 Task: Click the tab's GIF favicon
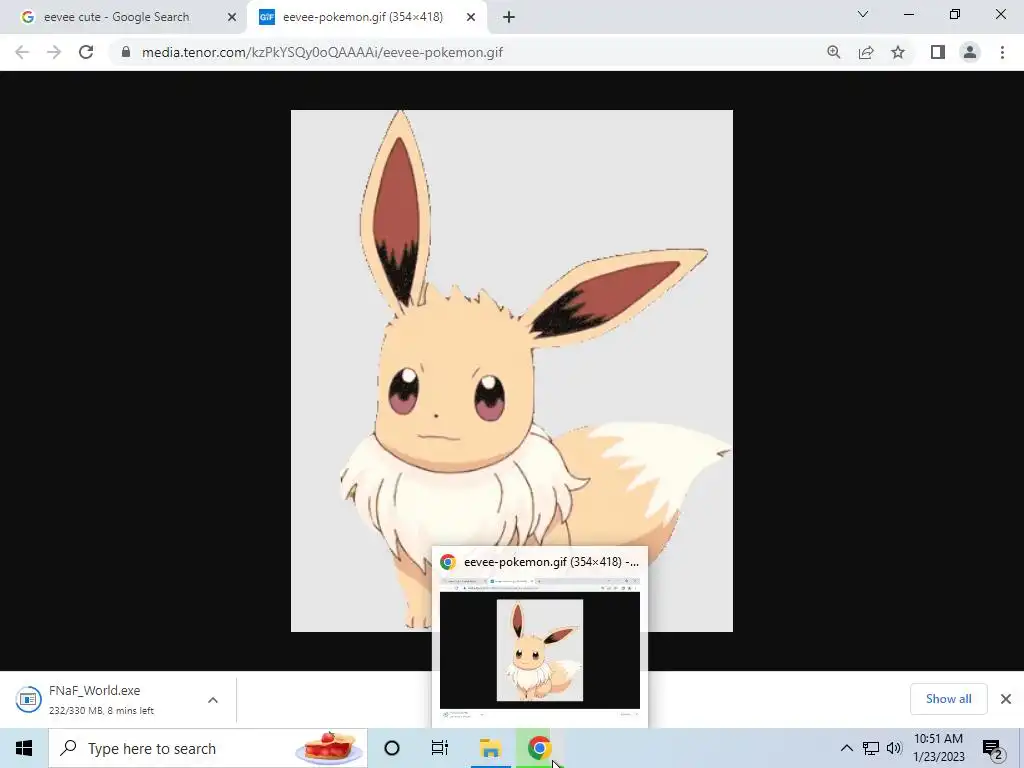pos(266,17)
